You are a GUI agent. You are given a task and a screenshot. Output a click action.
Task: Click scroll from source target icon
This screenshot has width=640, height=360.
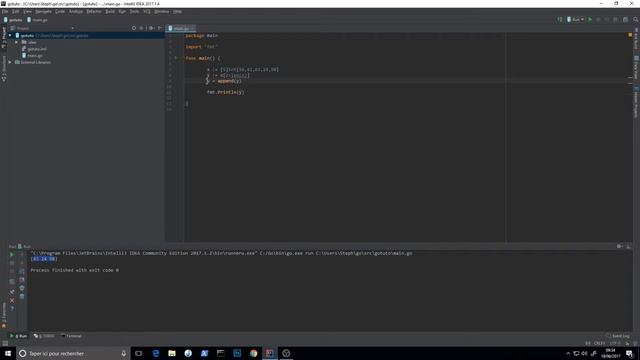134,28
